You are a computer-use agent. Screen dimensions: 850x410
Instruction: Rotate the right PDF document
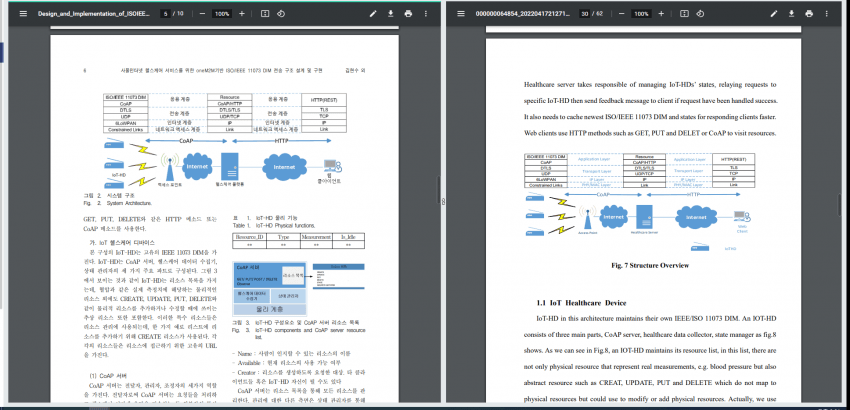(x=700, y=14)
